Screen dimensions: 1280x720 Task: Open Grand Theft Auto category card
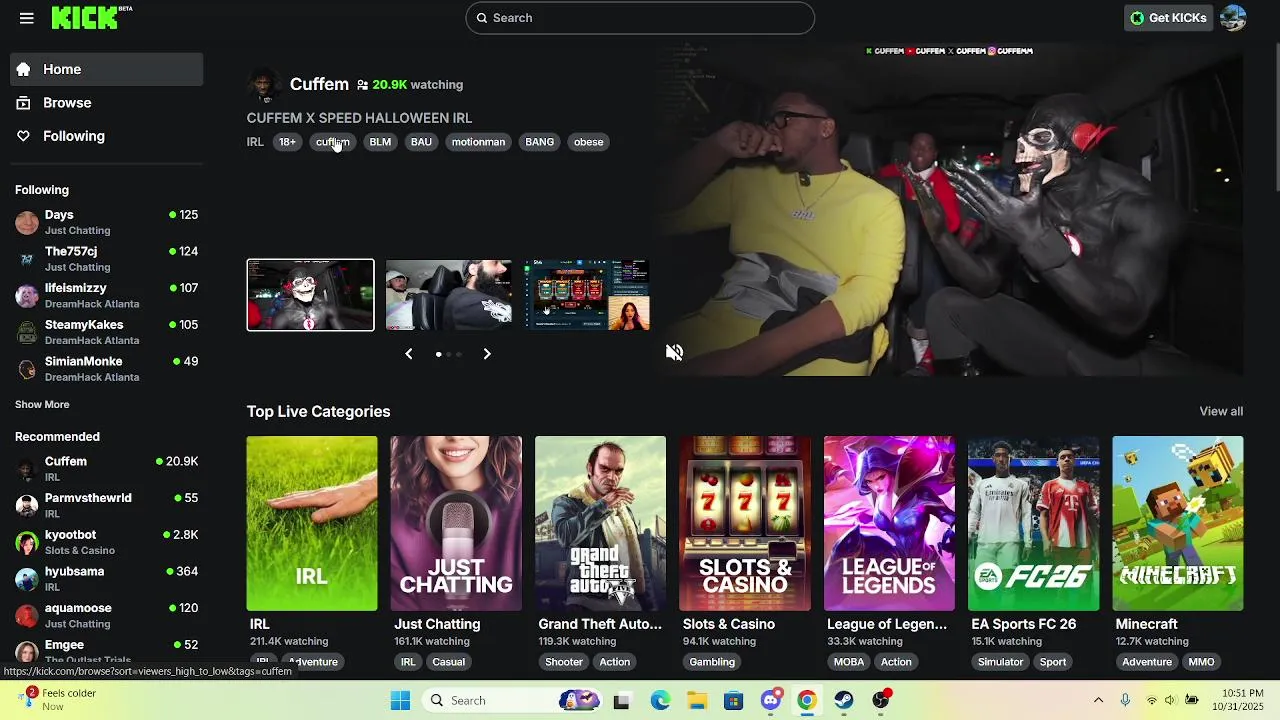[600, 523]
